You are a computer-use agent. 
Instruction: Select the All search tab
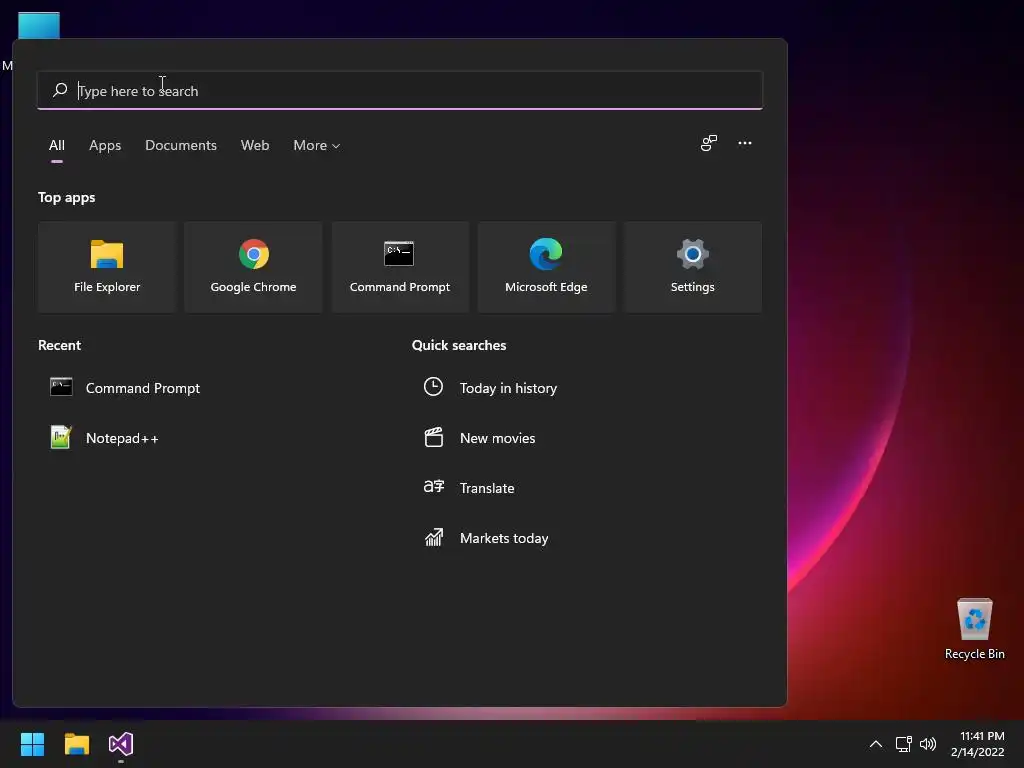pos(57,146)
